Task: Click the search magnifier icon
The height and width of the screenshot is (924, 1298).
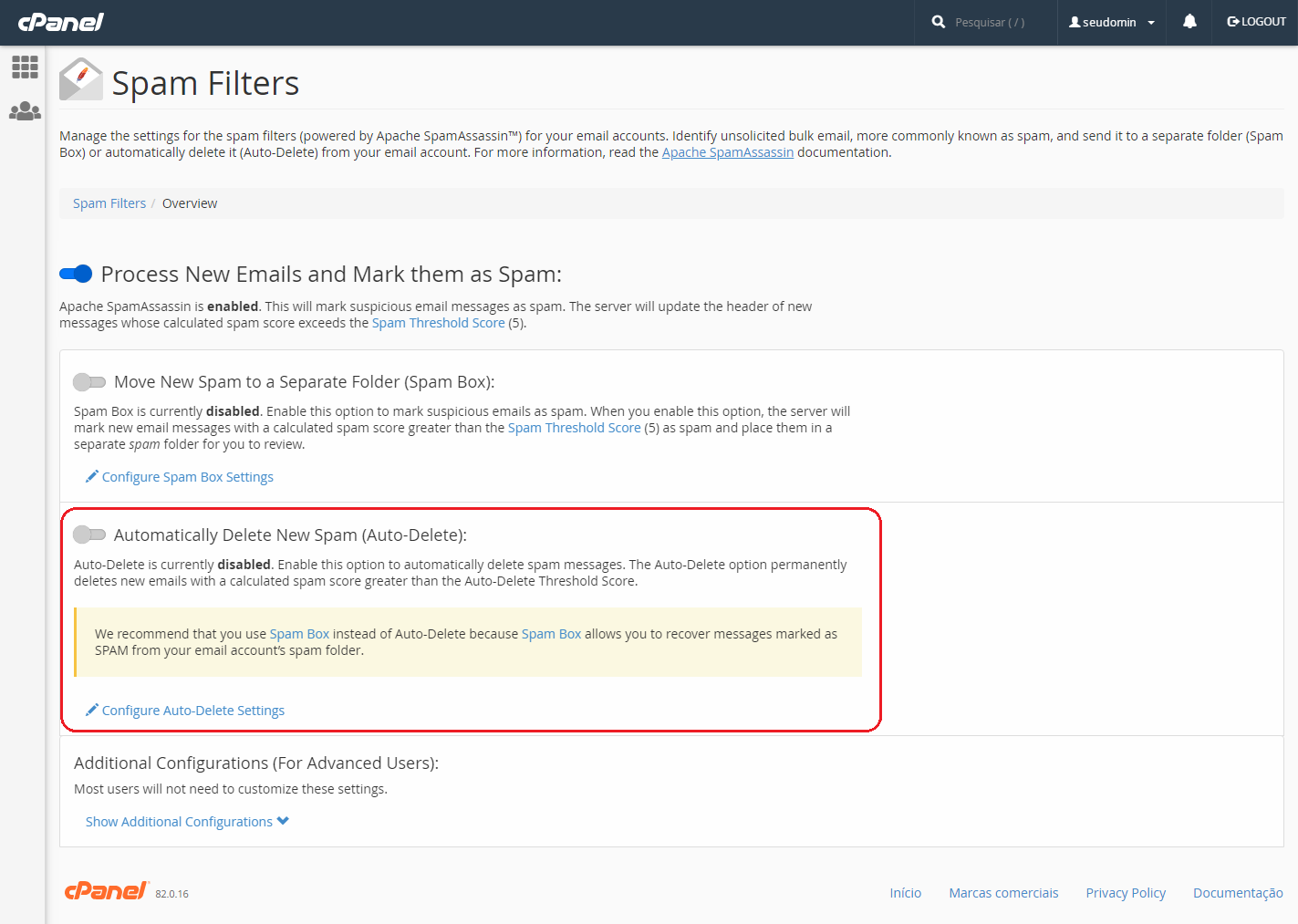Action: [939, 22]
